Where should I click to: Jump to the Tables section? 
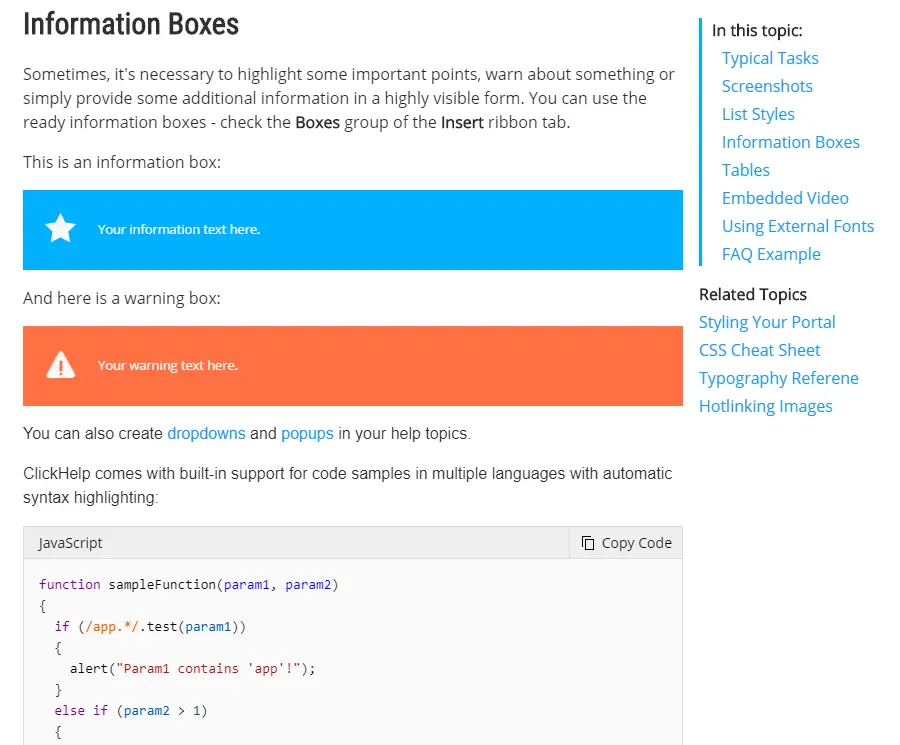tap(746, 170)
